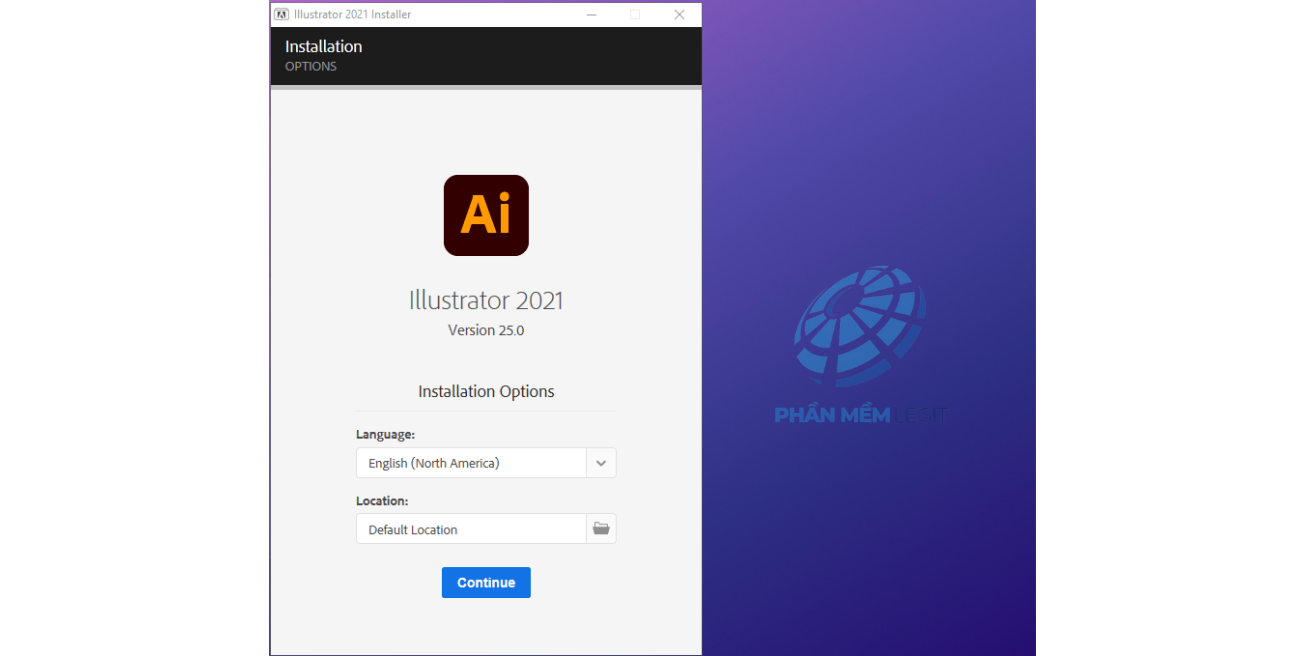The image size is (1305, 656).
Task: Click the Illustrator 2021 product name
Action: [x=486, y=300]
